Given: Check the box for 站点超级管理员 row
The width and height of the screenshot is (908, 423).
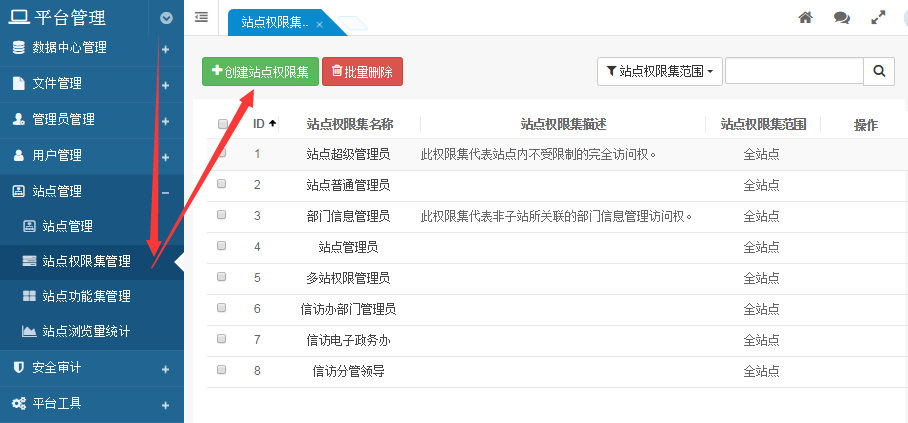Looking at the screenshot, I should (x=222, y=154).
